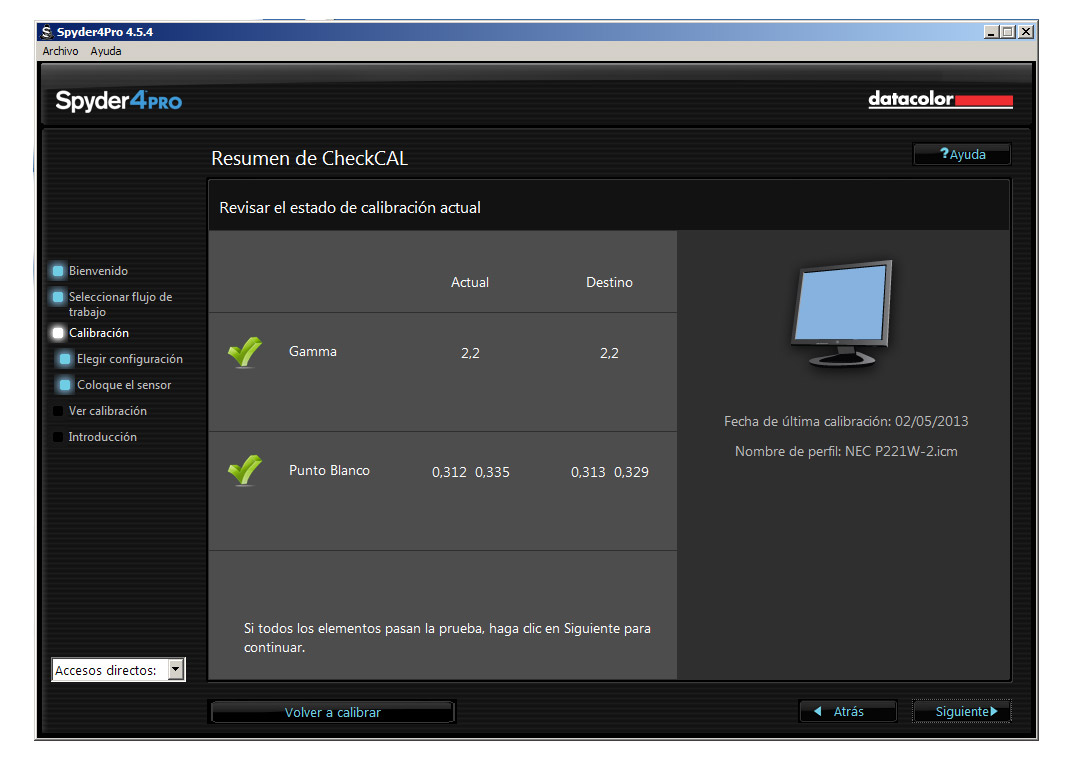Click the Spyder4Pro logo in header
The image size is (1077, 765).
click(x=118, y=101)
